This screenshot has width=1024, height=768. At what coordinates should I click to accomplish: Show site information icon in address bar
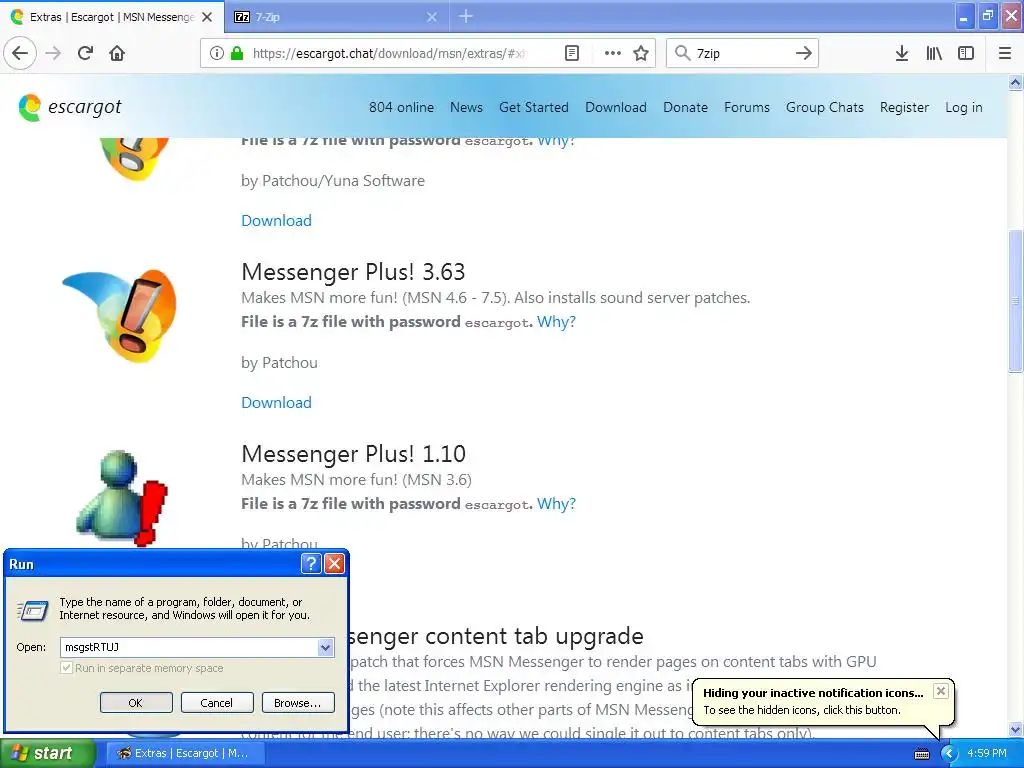[216, 53]
